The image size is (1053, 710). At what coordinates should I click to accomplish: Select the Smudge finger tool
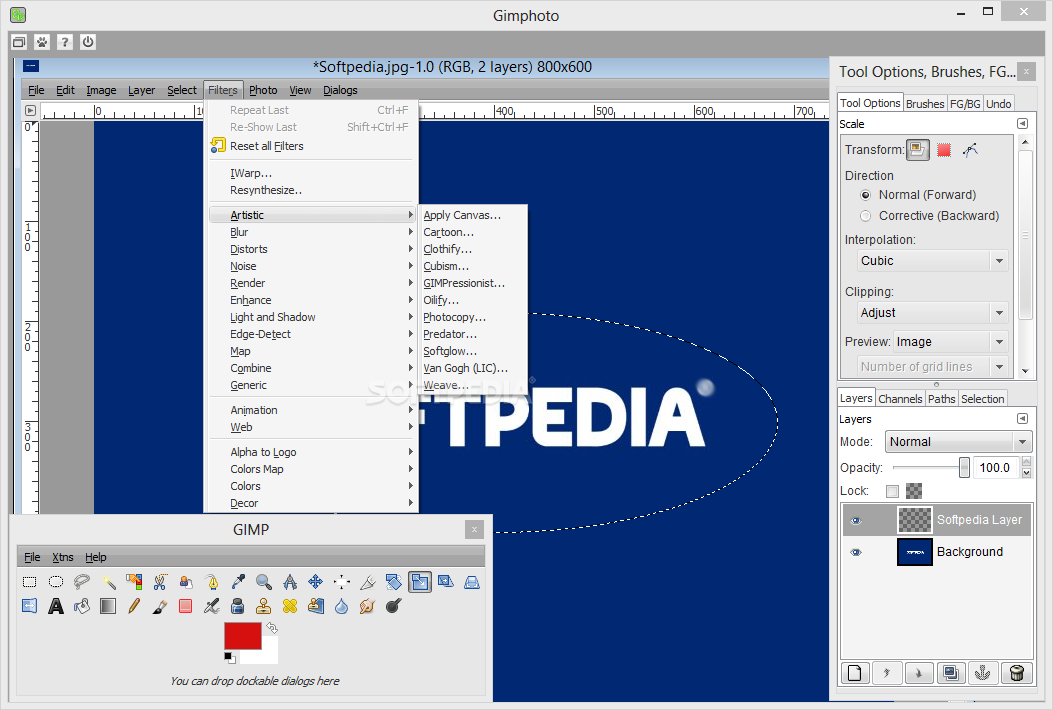(367, 607)
